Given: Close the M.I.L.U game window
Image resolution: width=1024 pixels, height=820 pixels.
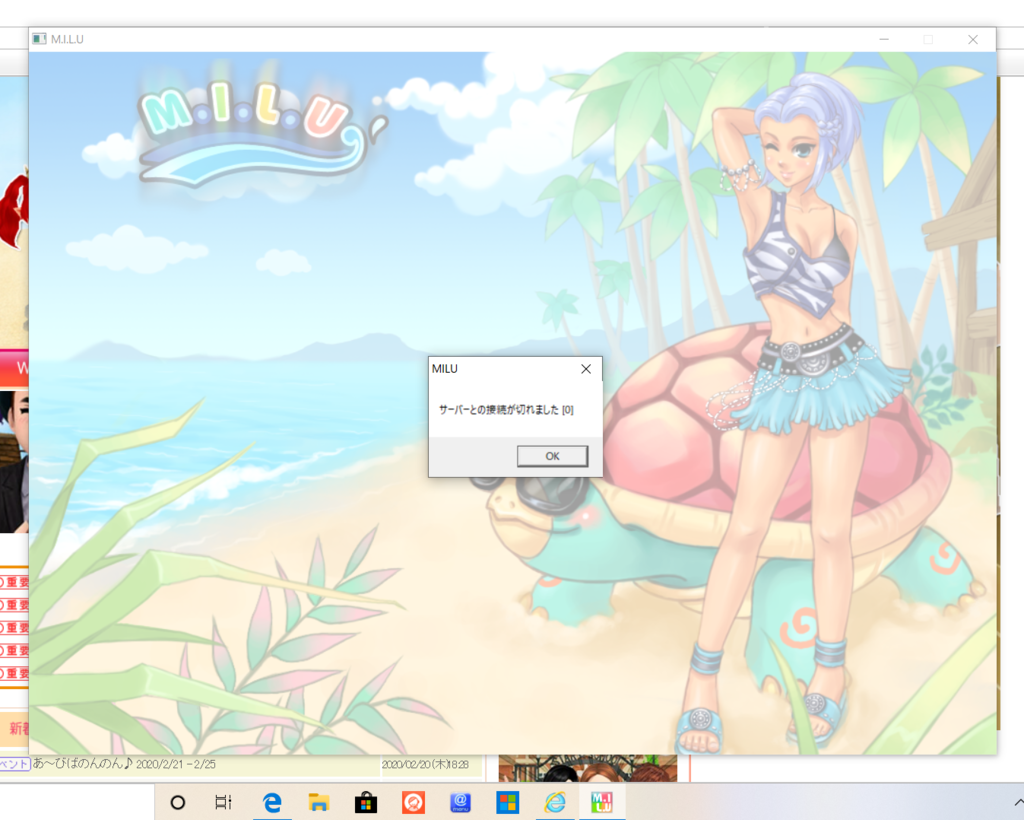Looking at the screenshot, I should click(x=972, y=39).
